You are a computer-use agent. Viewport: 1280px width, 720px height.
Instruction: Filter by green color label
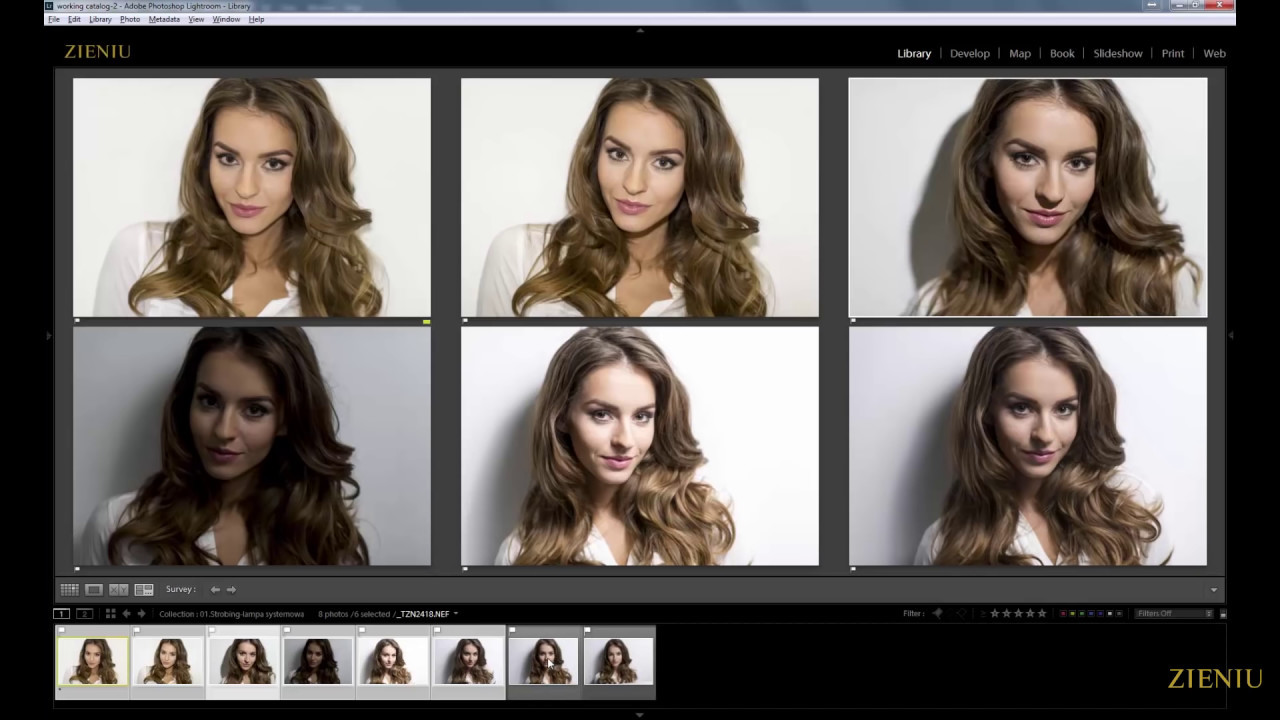click(x=1082, y=614)
